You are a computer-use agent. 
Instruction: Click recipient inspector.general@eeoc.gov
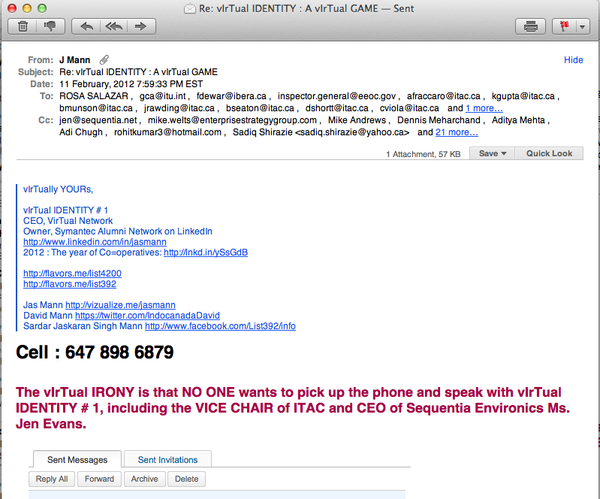pyautogui.click(x=336, y=96)
